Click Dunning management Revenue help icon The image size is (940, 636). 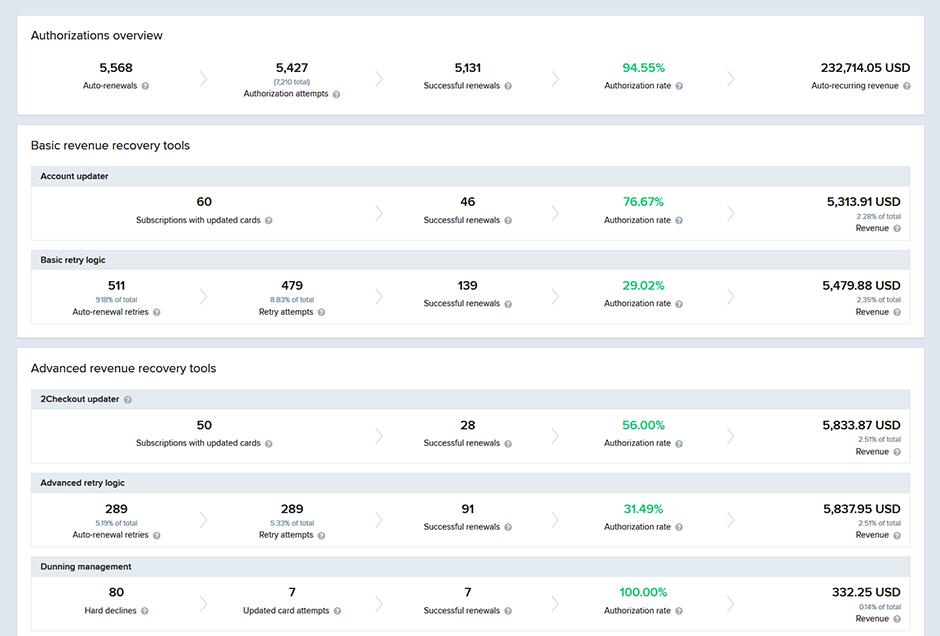tap(897, 619)
